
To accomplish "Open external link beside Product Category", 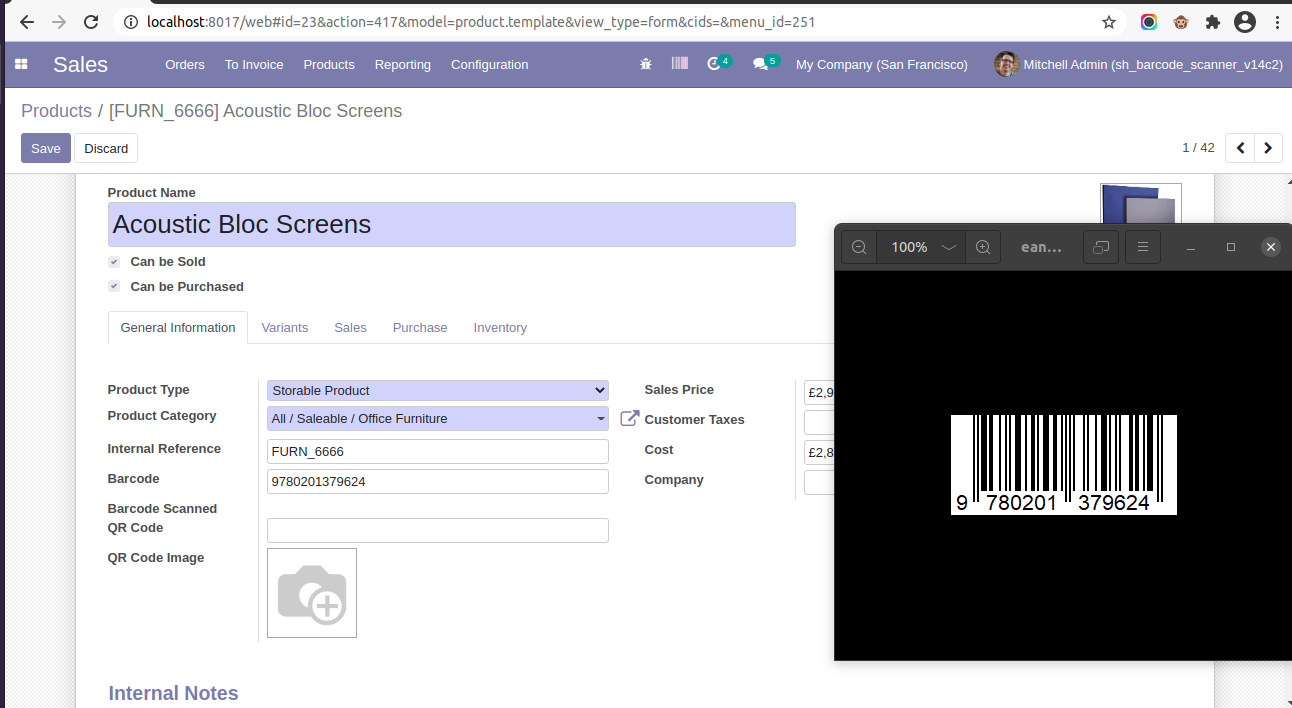I will point(630,418).
